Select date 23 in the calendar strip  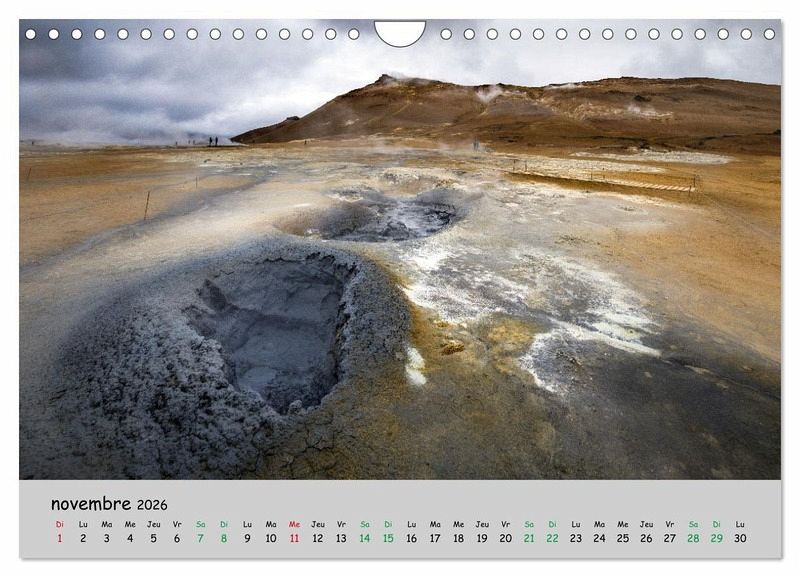[576, 538]
